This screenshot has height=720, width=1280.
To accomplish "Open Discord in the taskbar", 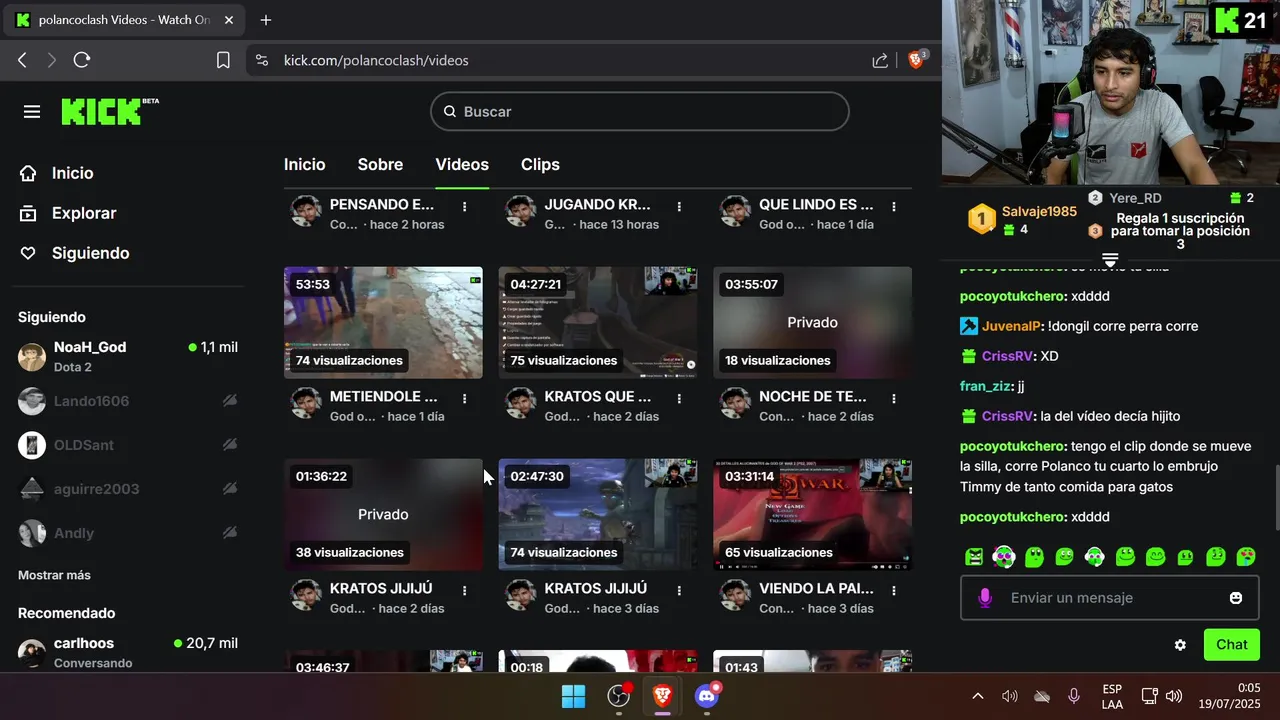I will (707, 696).
